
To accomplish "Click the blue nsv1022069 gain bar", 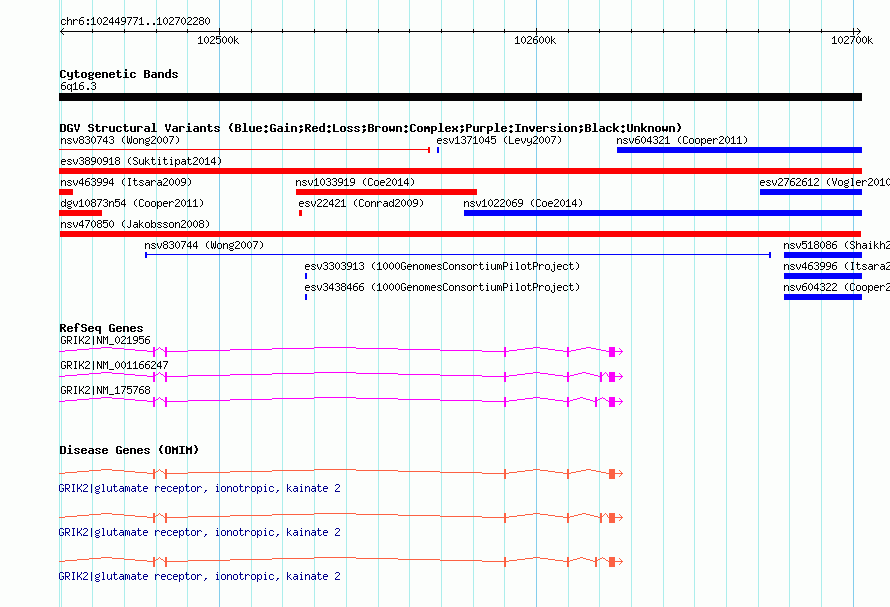I will [x=663, y=213].
